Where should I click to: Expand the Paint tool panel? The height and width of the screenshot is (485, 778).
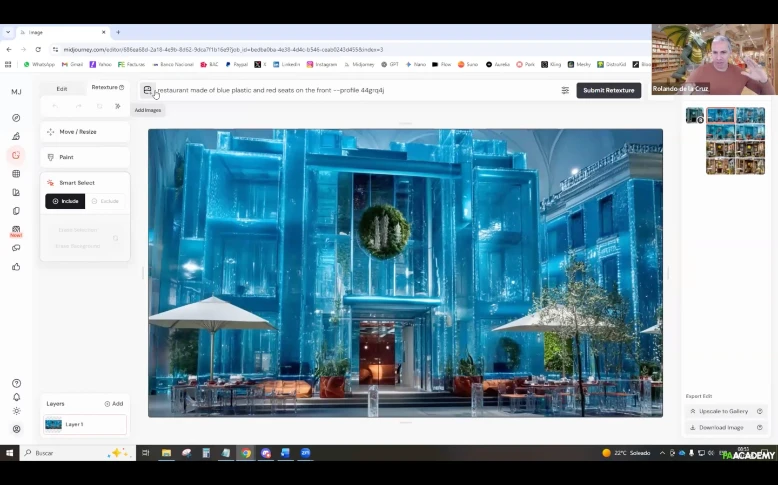click(85, 157)
